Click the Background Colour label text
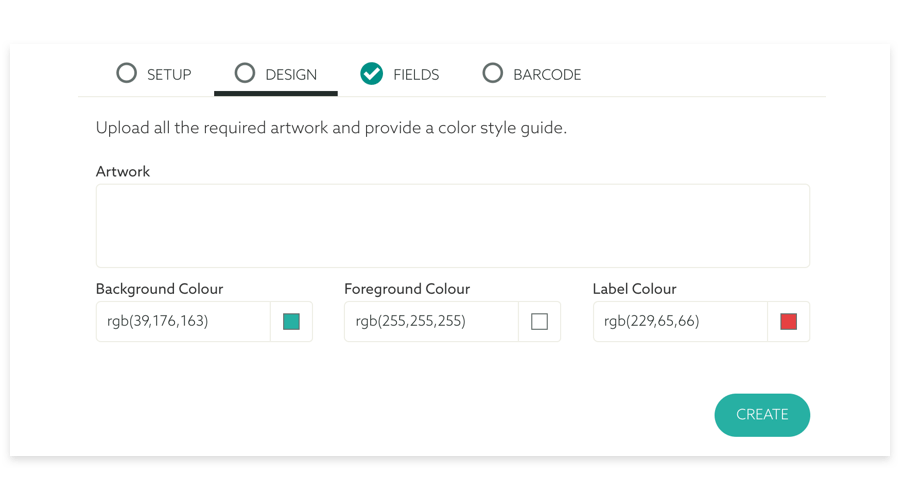The height and width of the screenshot is (500, 900). tap(159, 289)
